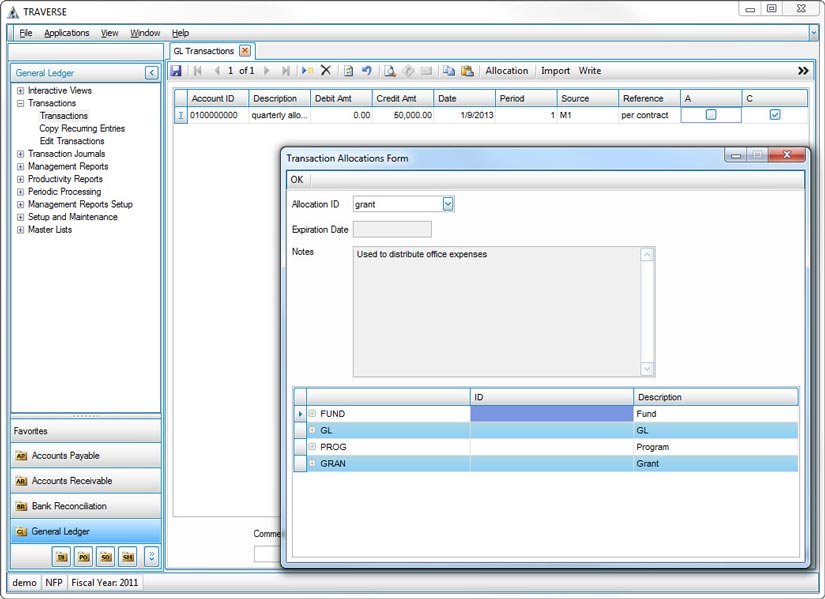Click the Write toolbar button
The image size is (825, 599).
(x=590, y=71)
